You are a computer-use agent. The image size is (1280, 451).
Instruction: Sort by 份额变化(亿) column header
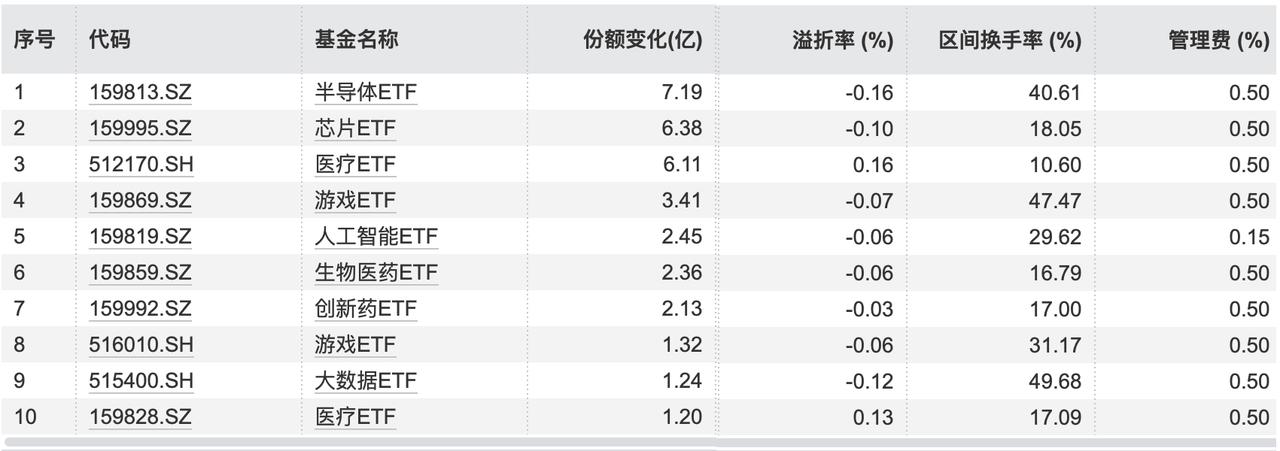(x=643, y=40)
